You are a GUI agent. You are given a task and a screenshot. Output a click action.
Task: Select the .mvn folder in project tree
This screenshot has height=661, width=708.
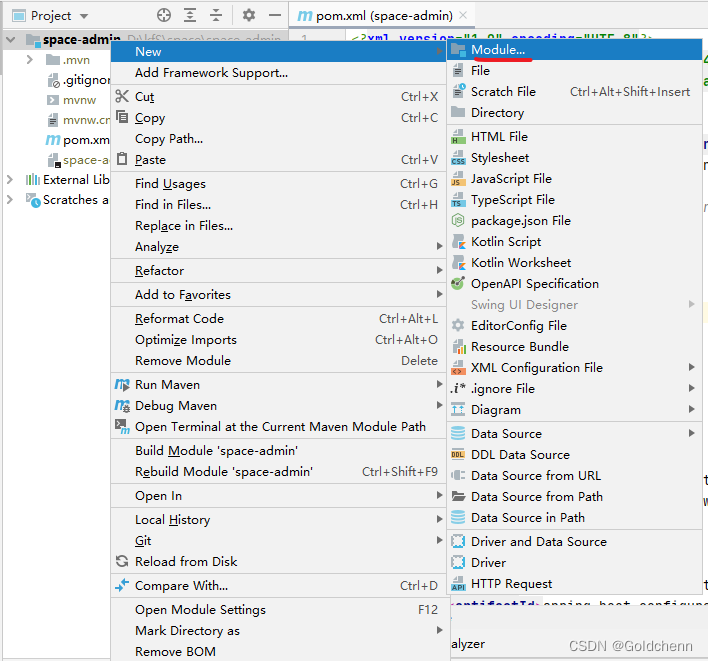pyautogui.click(x=76, y=60)
